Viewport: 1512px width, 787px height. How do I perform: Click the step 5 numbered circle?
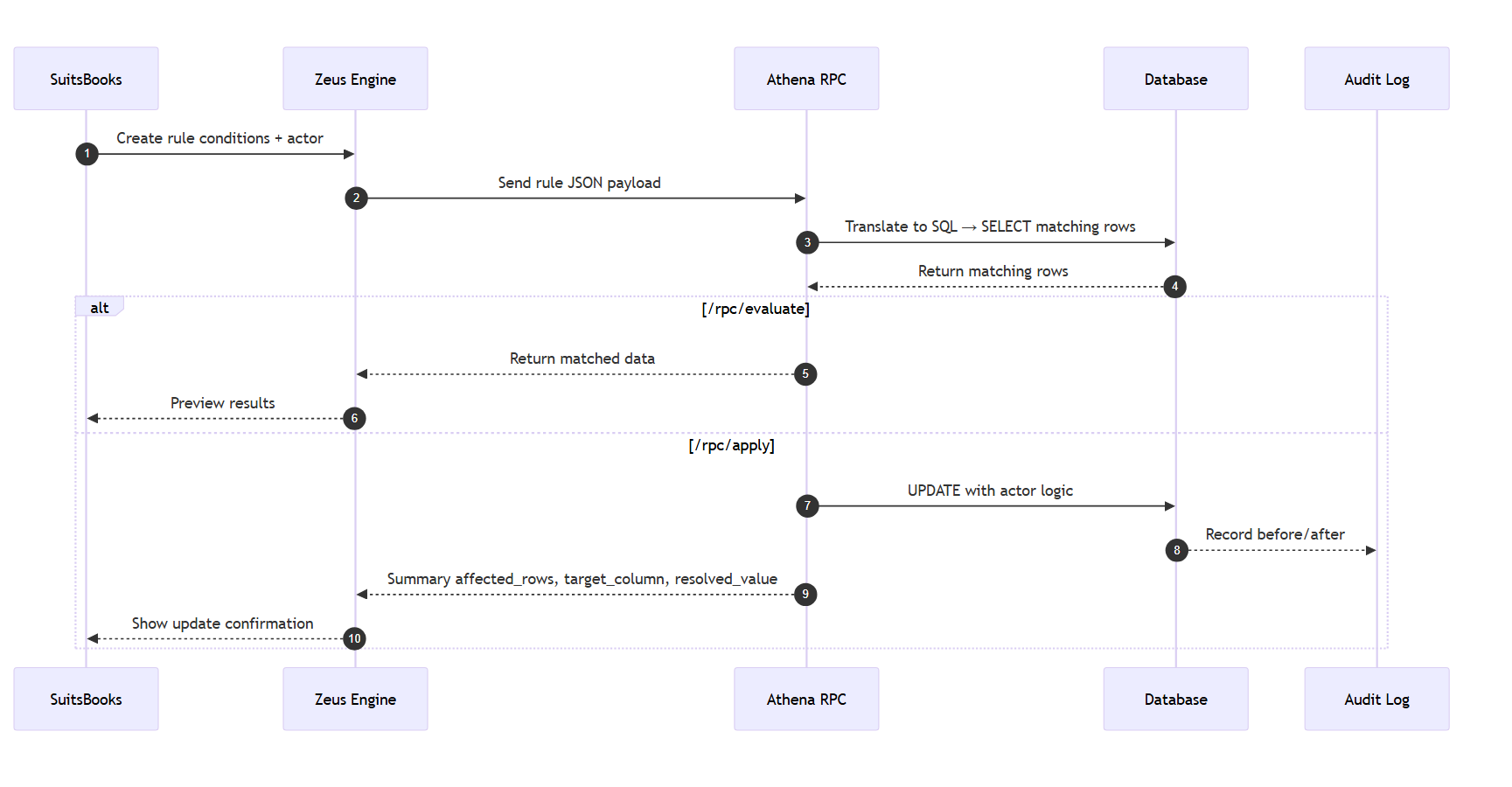click(805, 374)
